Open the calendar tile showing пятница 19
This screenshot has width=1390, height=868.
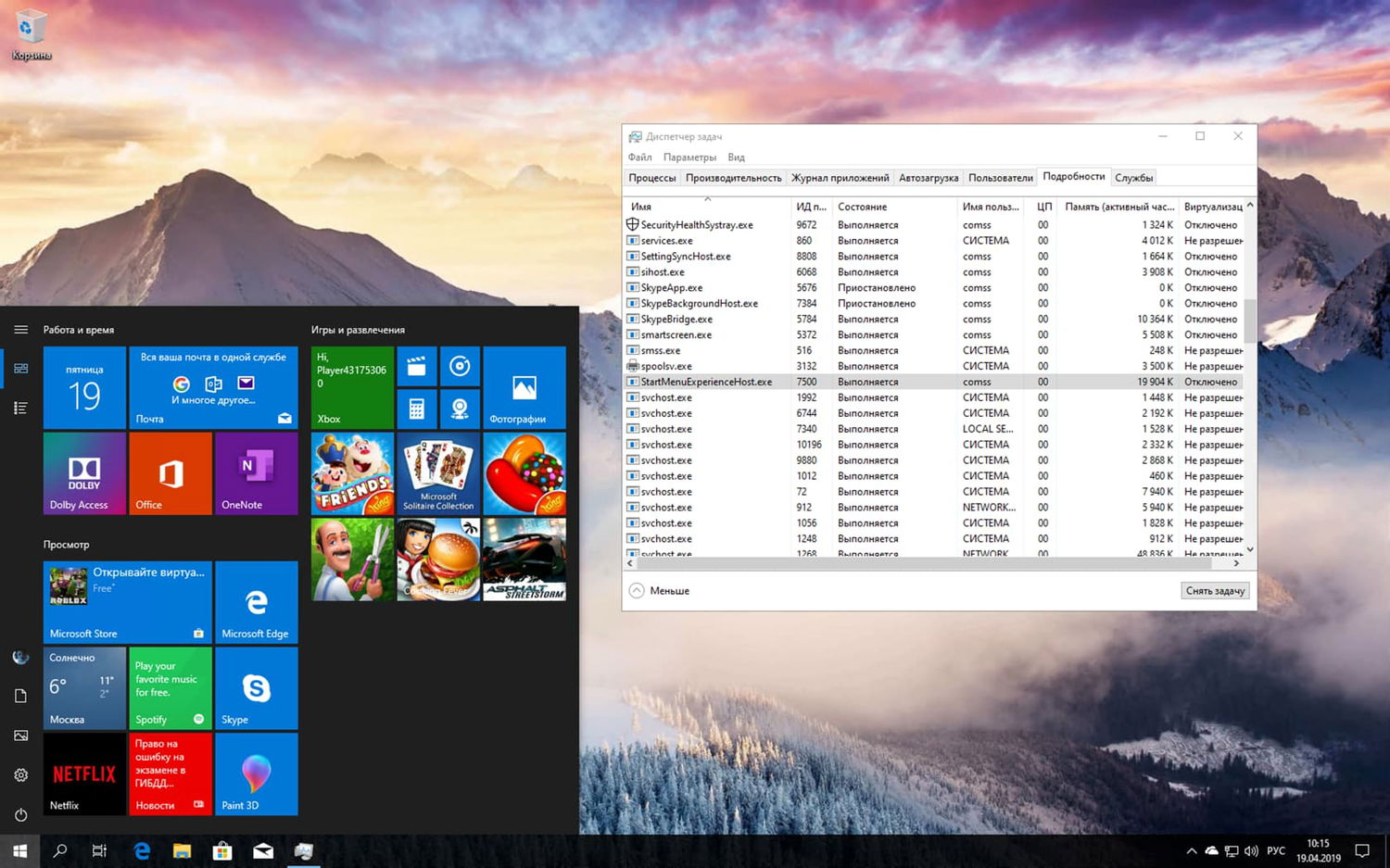pyautogui.click(x=84, y=387)
